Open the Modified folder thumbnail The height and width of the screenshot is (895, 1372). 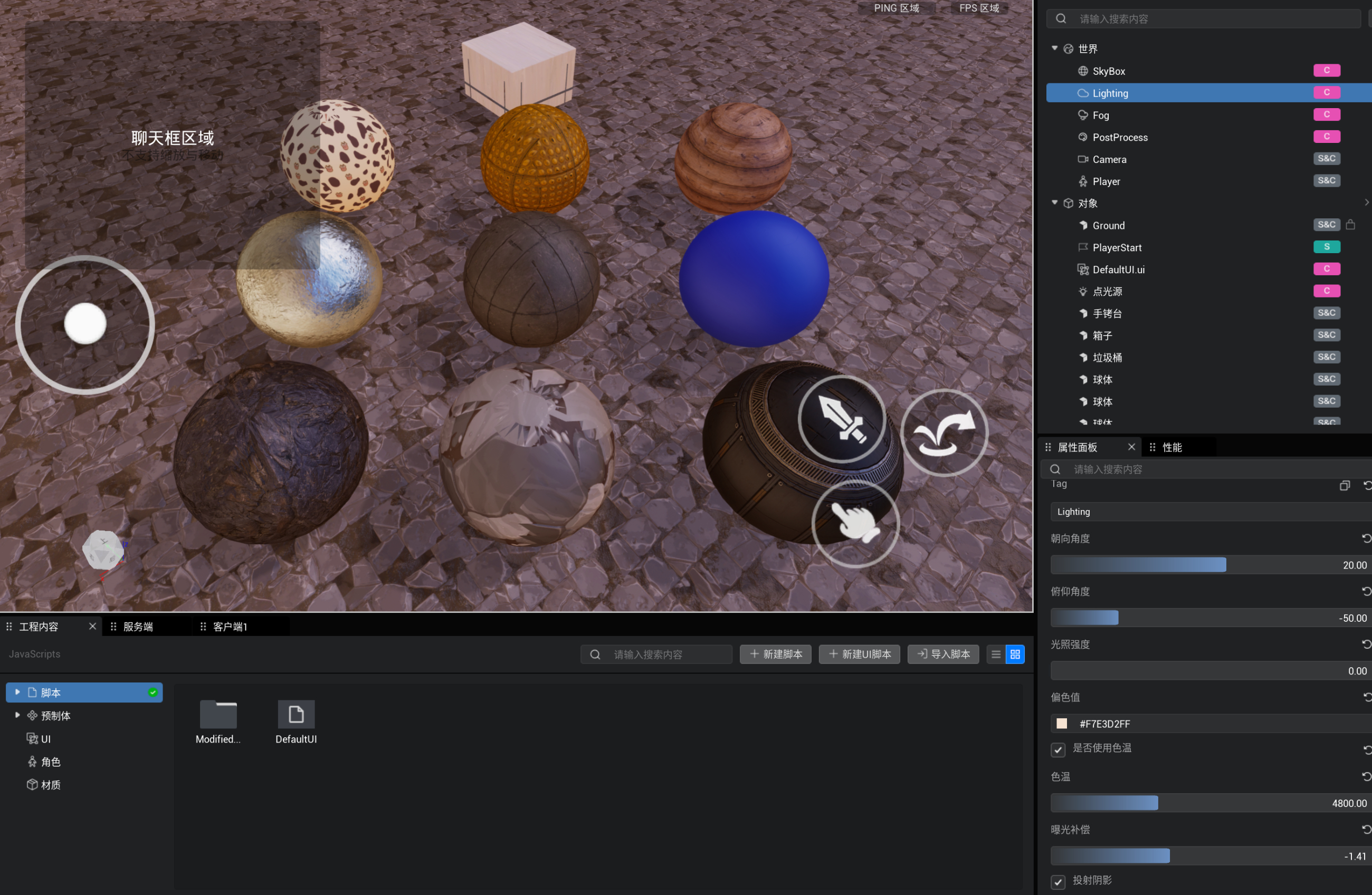pyautogui.click(x=218, y=715)
